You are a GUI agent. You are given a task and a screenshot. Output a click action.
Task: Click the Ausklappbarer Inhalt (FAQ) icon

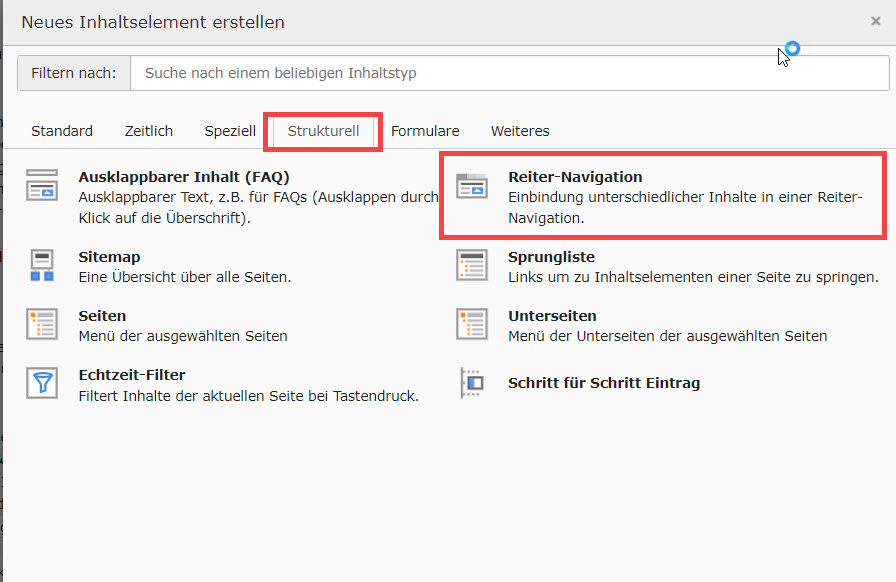click(42, 186)
